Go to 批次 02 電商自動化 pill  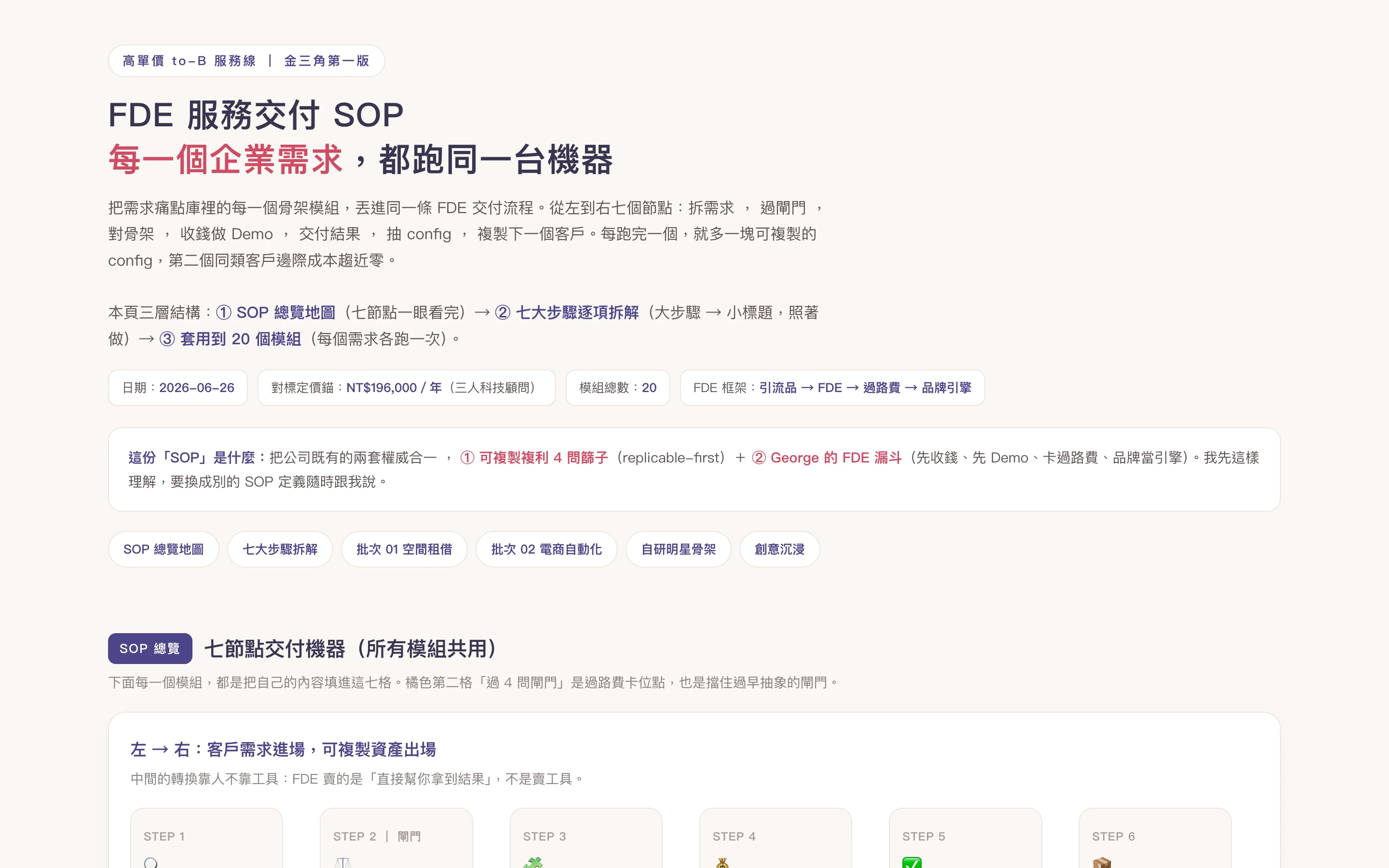coord(546,549)
